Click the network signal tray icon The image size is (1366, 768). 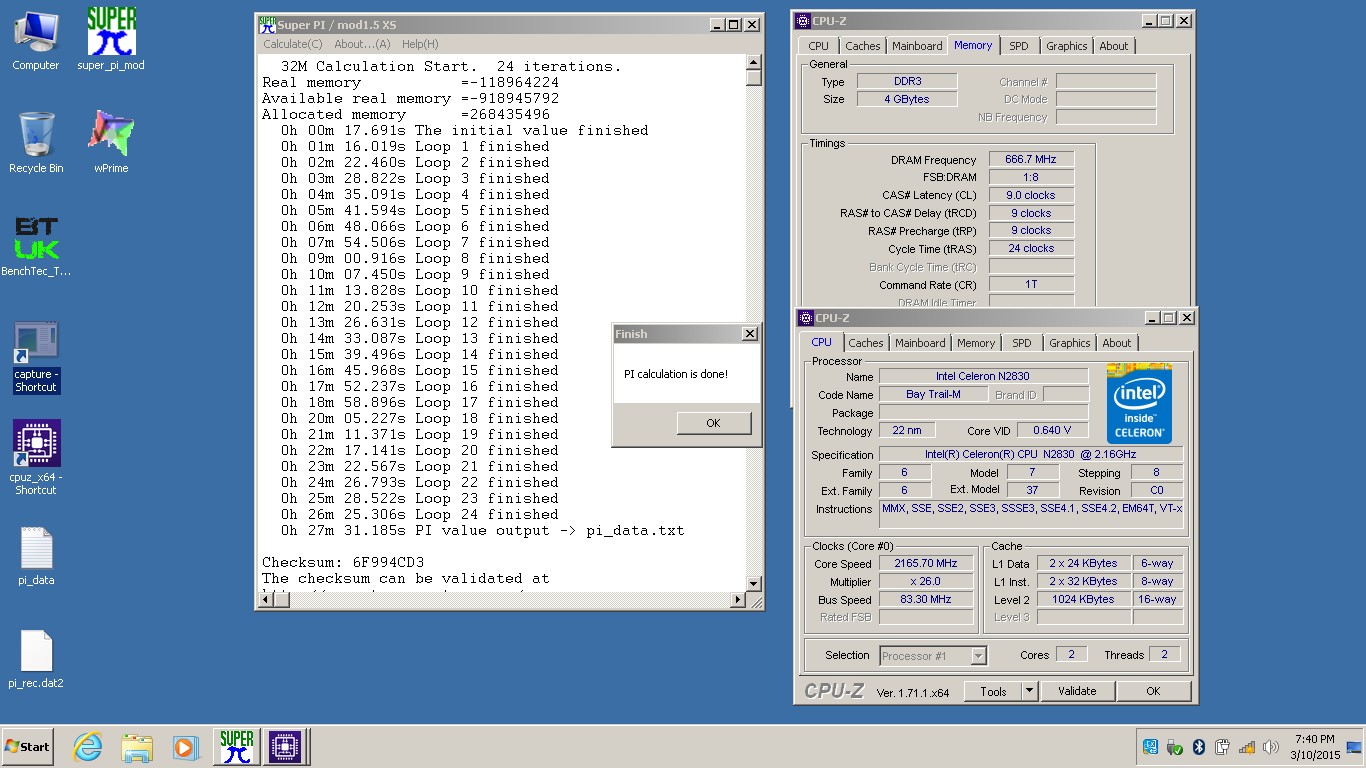(x=1247, y=747)
